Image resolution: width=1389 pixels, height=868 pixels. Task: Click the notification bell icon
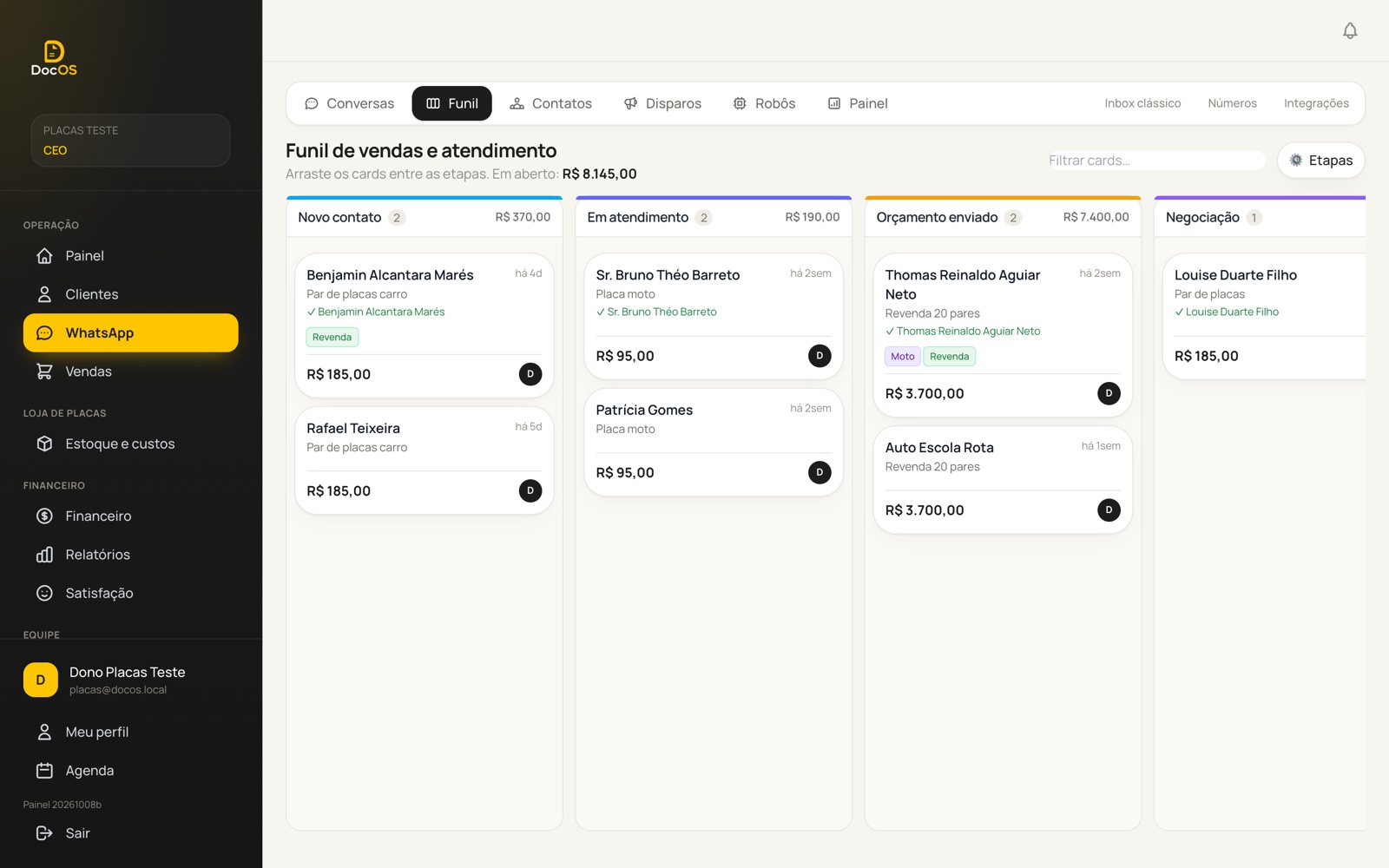click(1350, 31)
